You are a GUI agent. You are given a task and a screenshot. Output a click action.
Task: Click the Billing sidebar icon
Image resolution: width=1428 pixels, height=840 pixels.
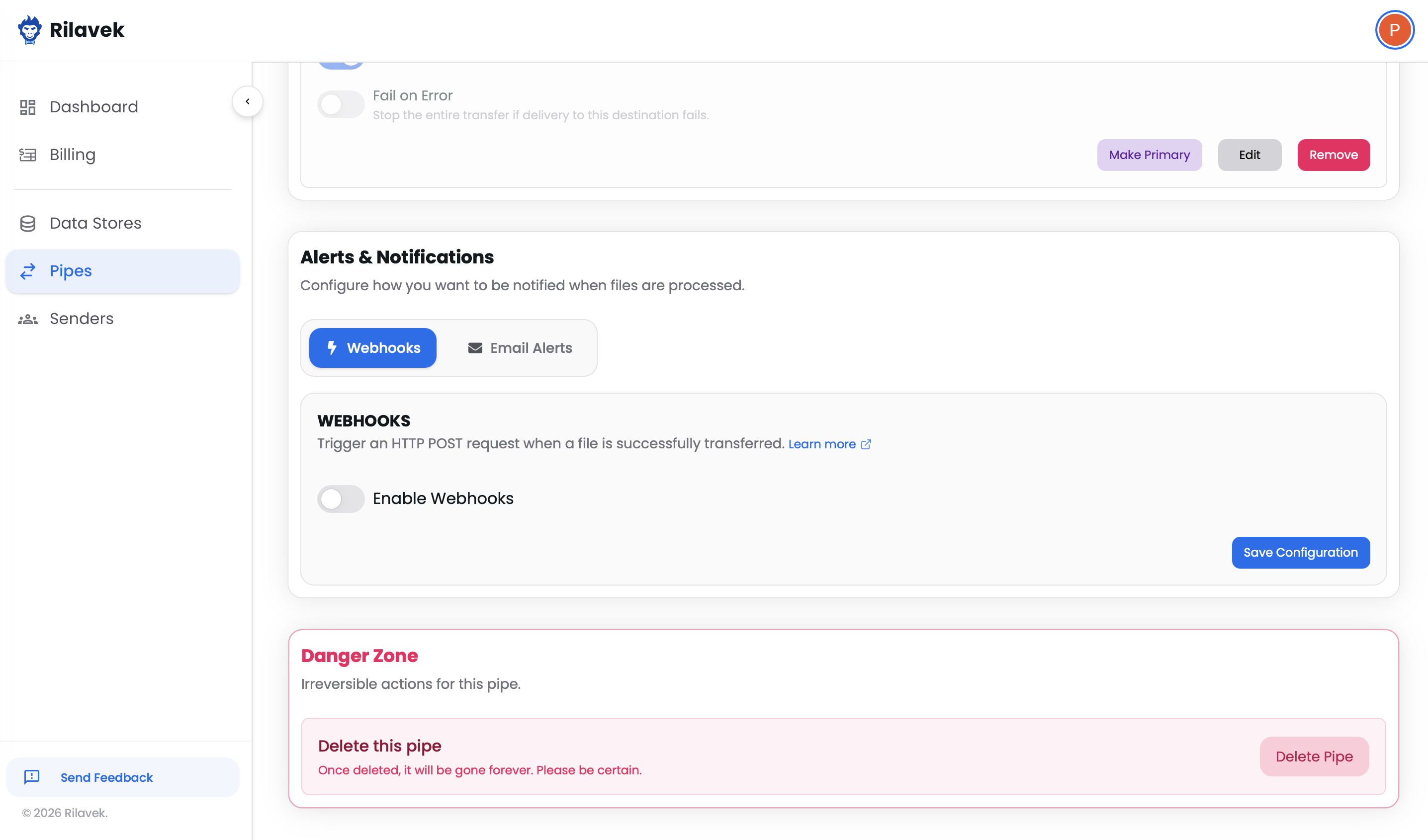click(28, 155)
